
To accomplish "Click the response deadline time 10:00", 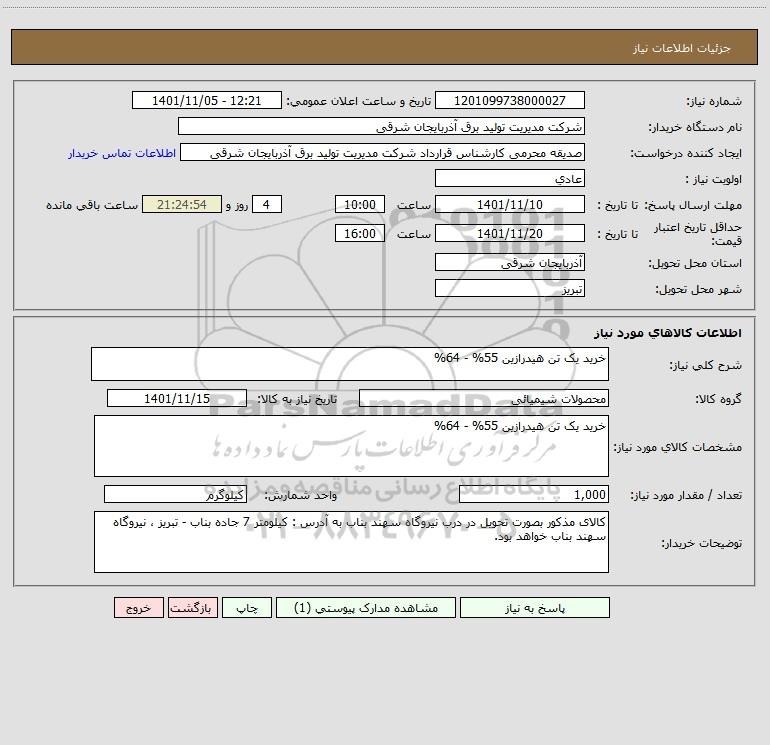I will coord(359,204).
